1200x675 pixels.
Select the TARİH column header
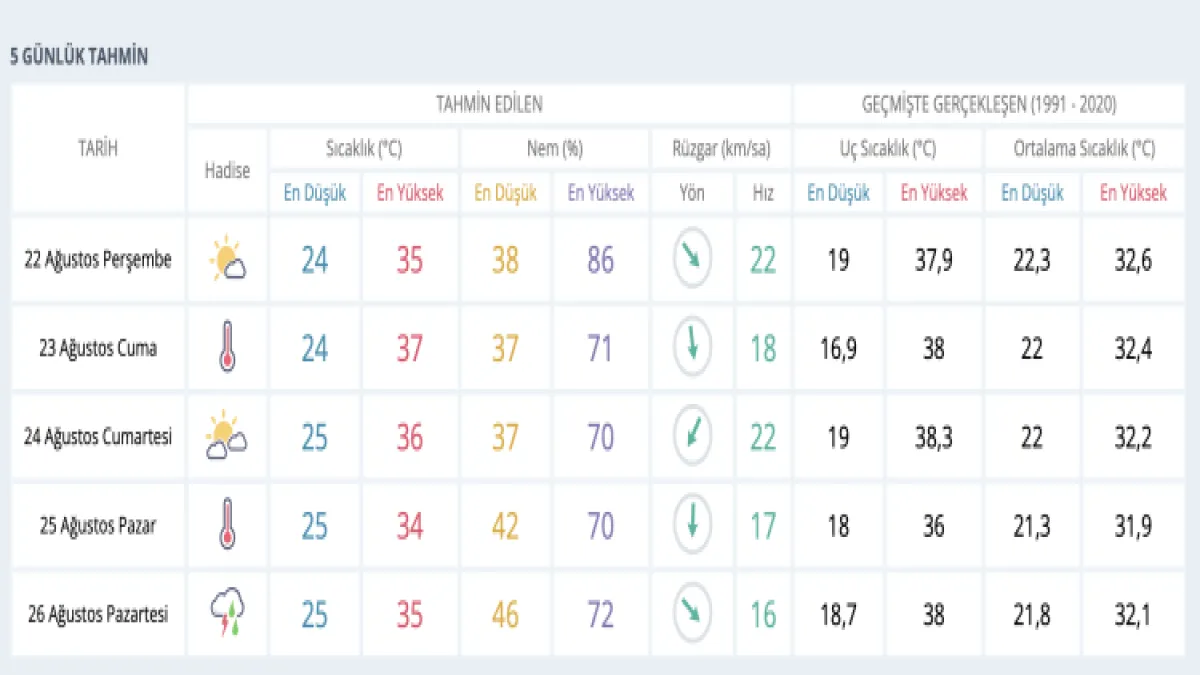pos(98,148)
